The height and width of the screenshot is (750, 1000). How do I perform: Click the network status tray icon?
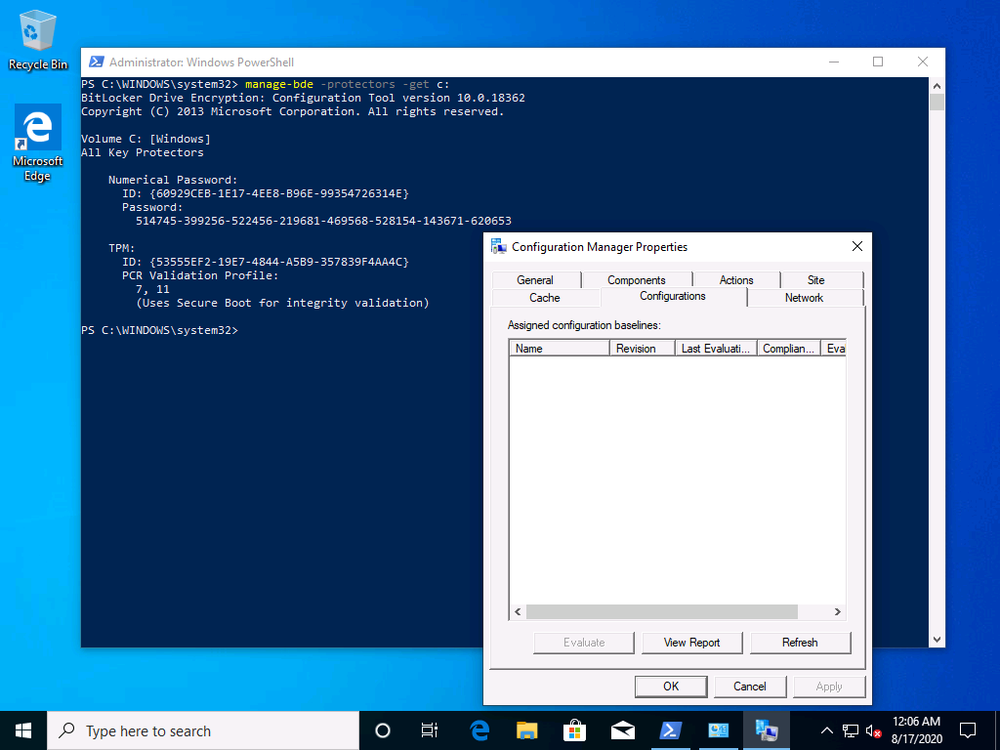850,731
